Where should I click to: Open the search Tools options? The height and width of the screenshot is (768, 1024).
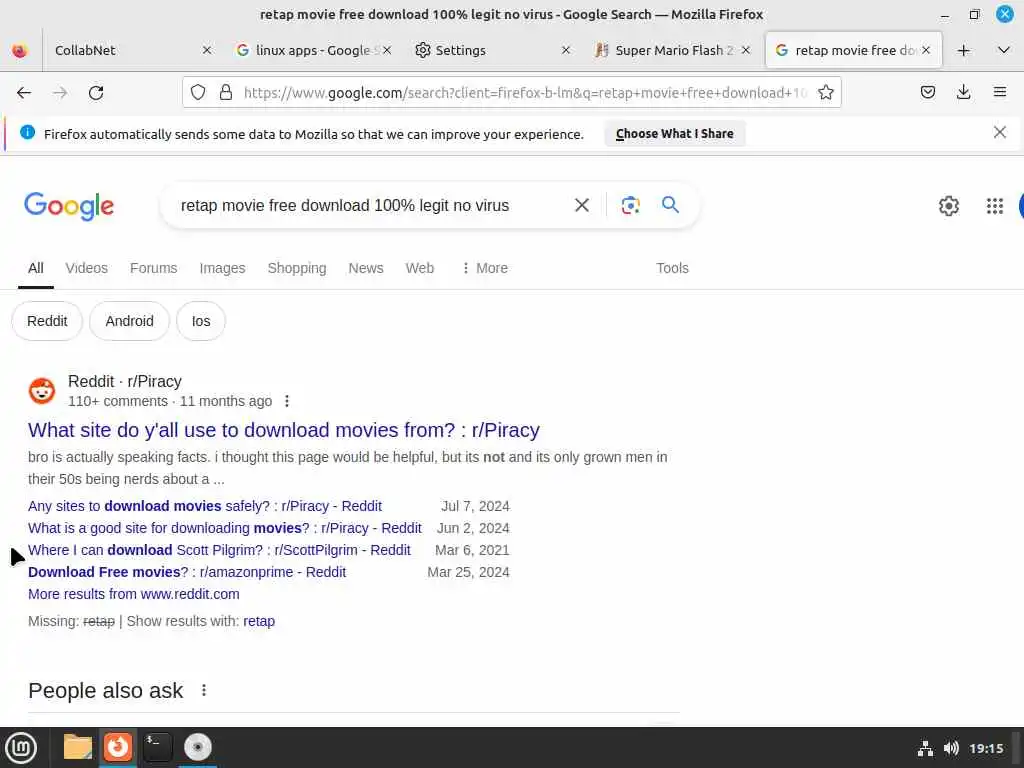(x=672, y=268)
